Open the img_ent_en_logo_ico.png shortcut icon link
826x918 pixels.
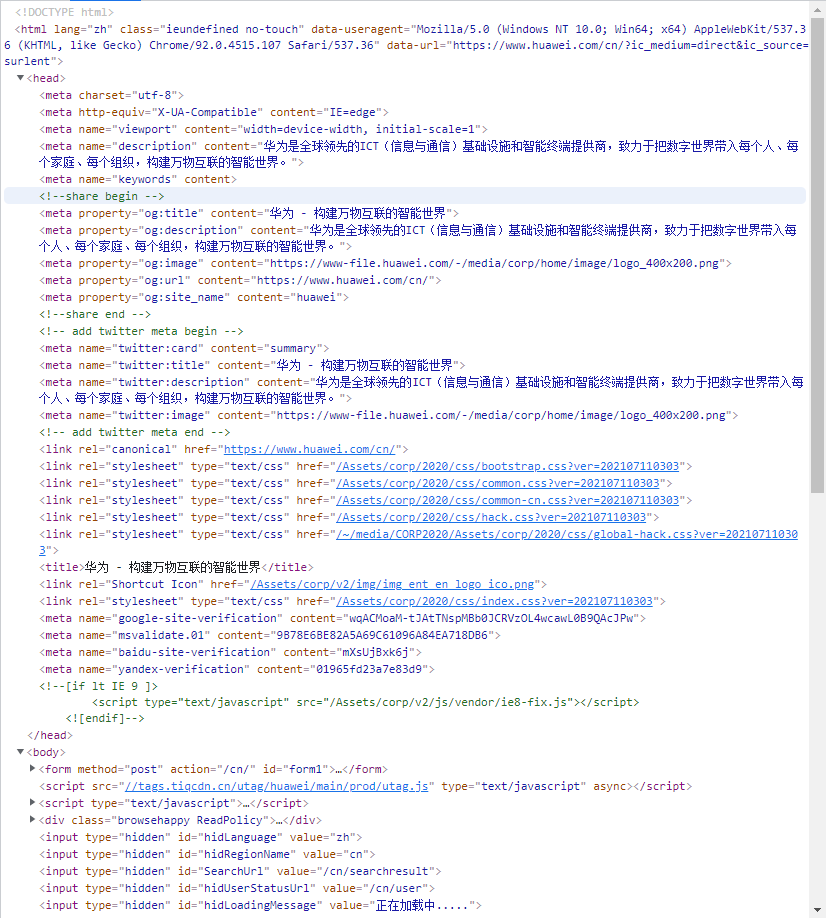(392, 584)
